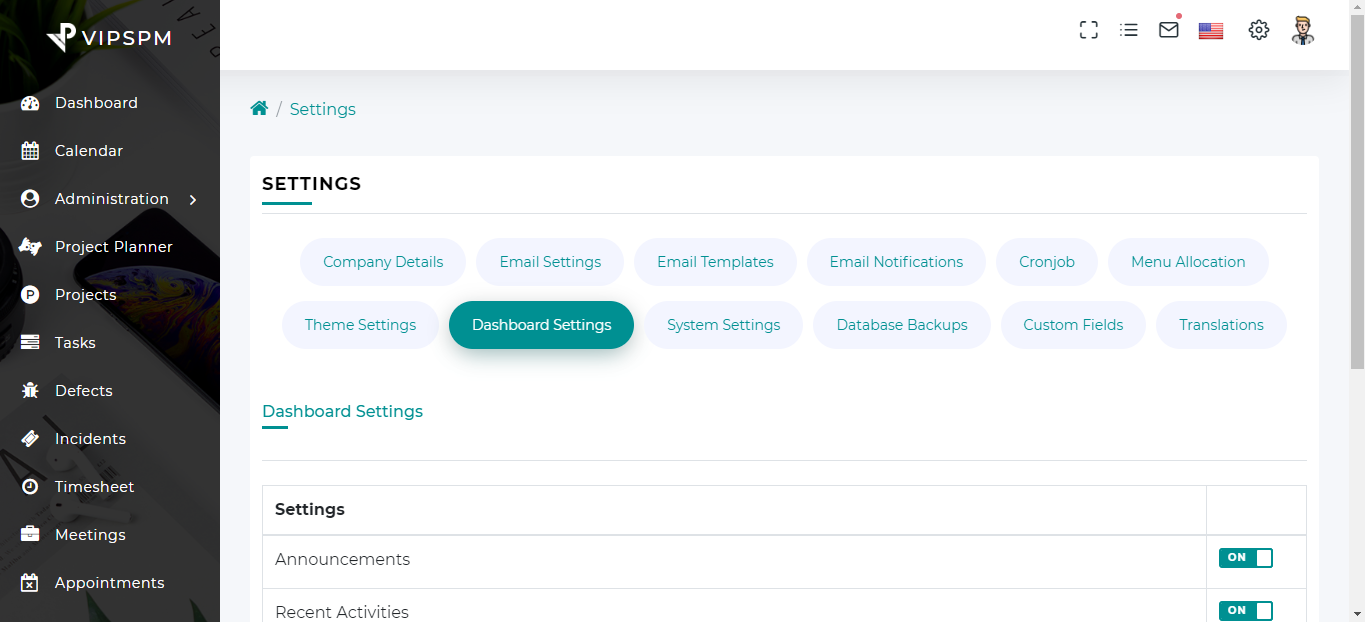Viewport: 1365px width, 622px height.
Task: Click the vertical page scrollbar
Action: [x=1357, y=300]
